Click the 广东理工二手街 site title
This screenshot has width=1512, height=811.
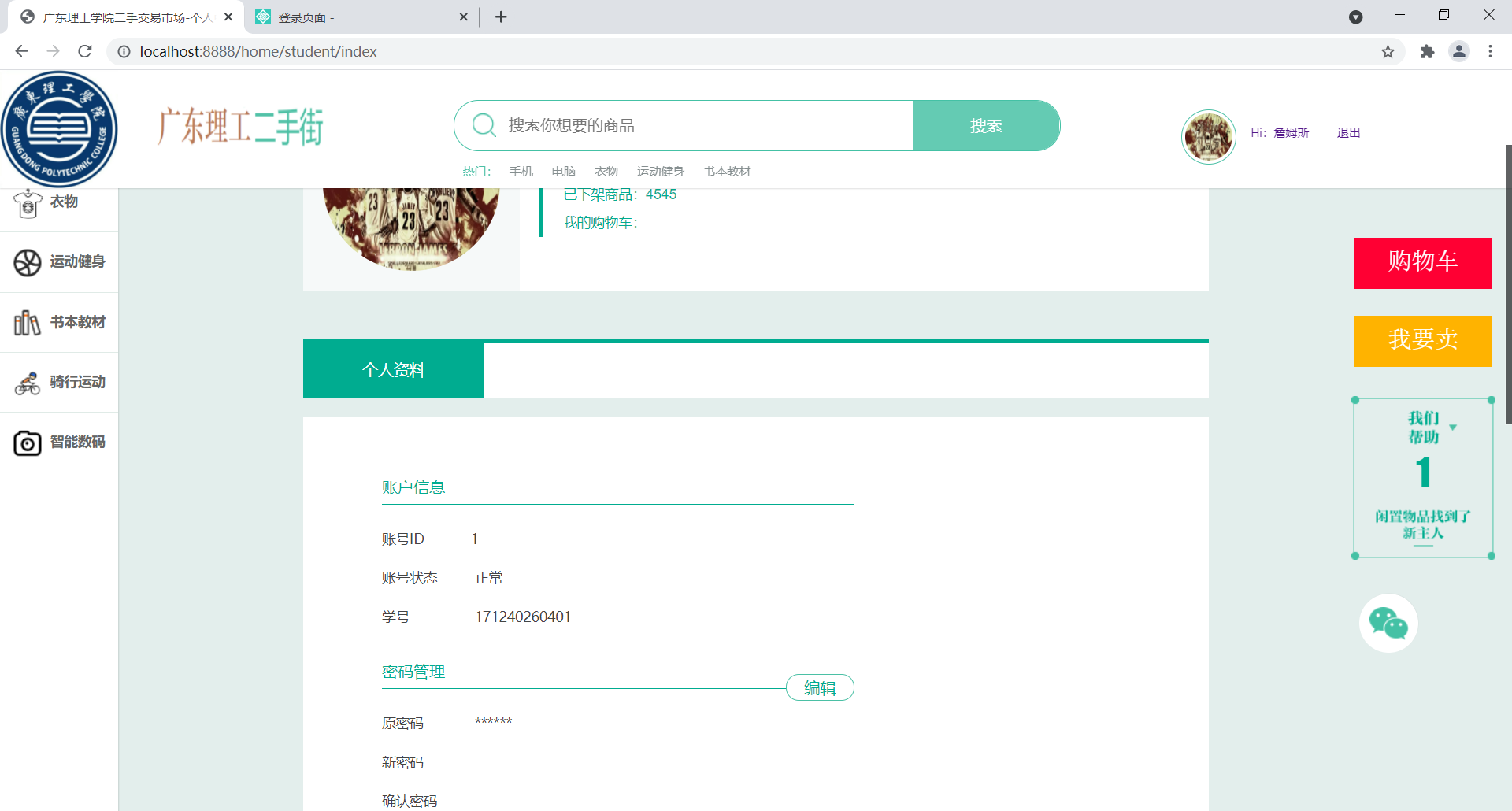pyautogui.click(x=241, y=127)
